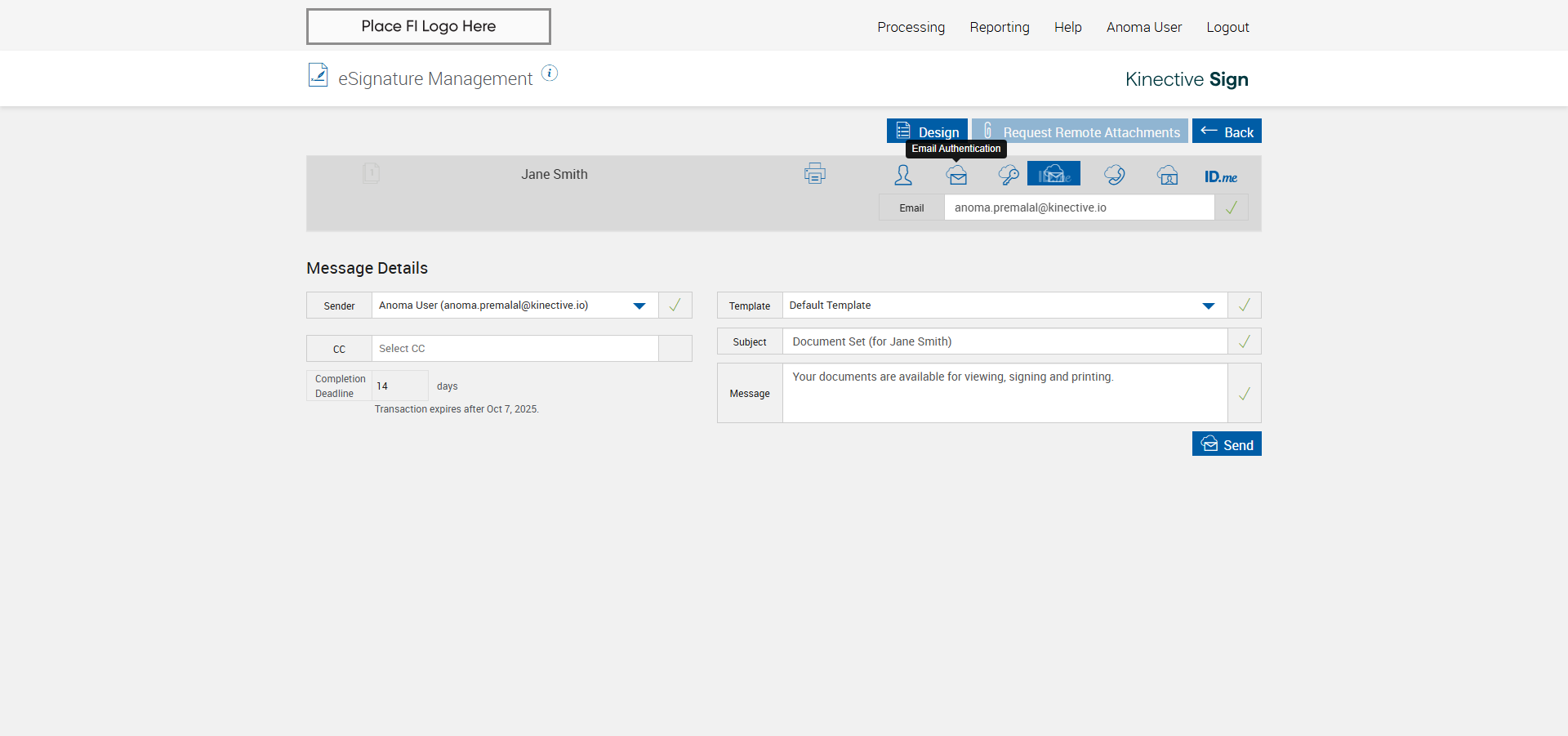Click the green checkmark beside Subject

pyautogui.click(x=1244, y=341)
